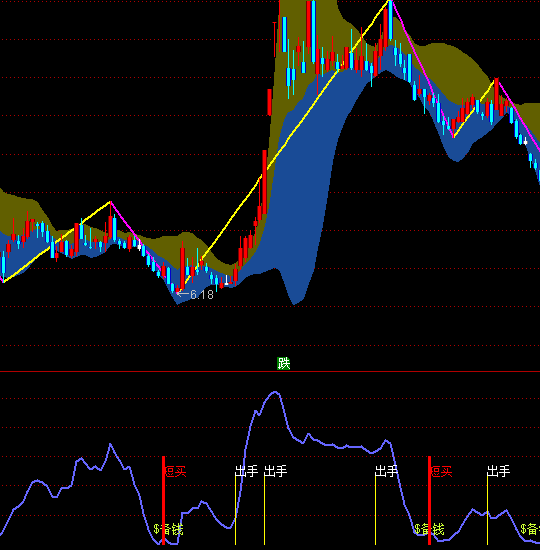Click the highest peak of the purple indicator line

275,392
